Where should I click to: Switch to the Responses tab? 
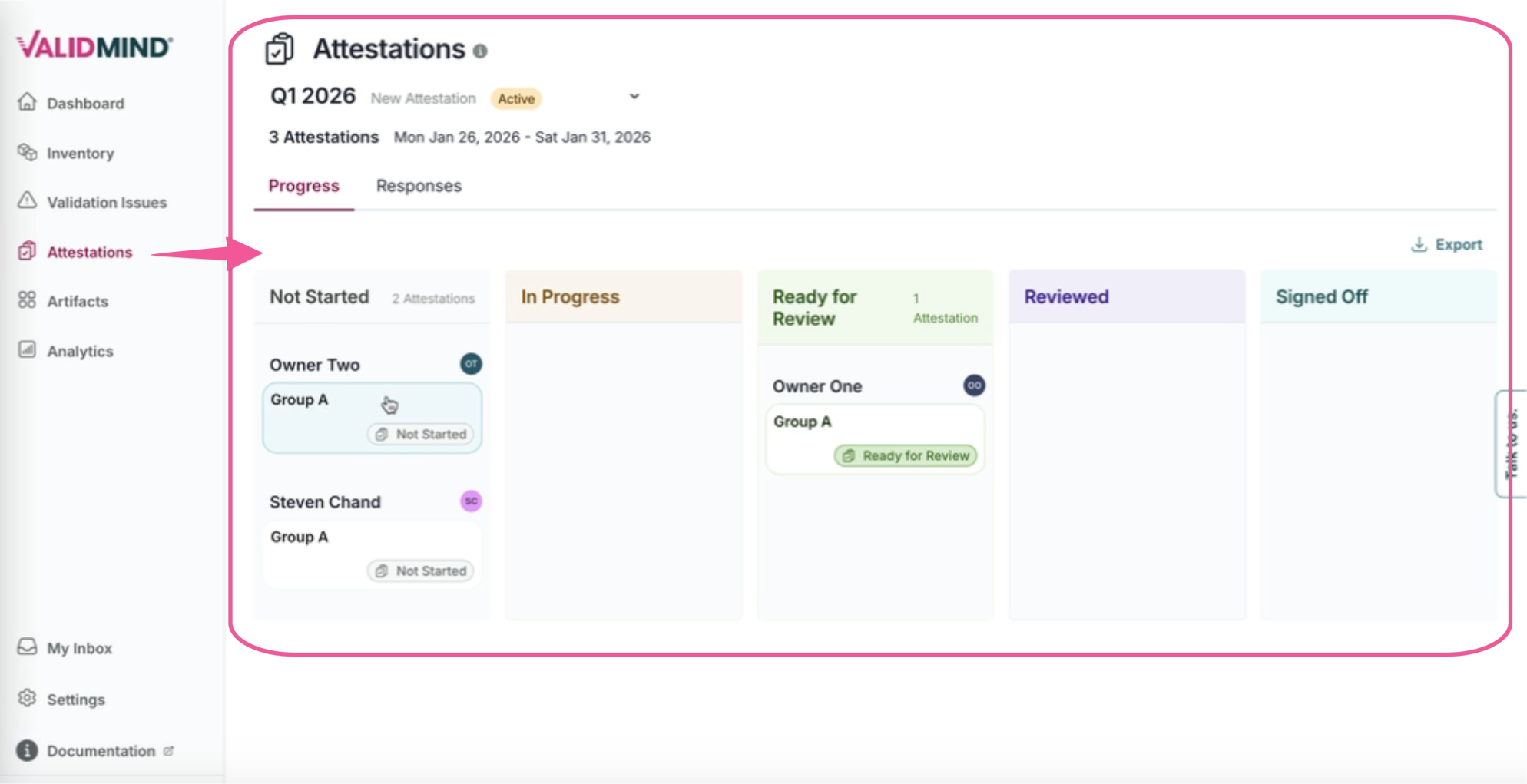click(419, 185)
